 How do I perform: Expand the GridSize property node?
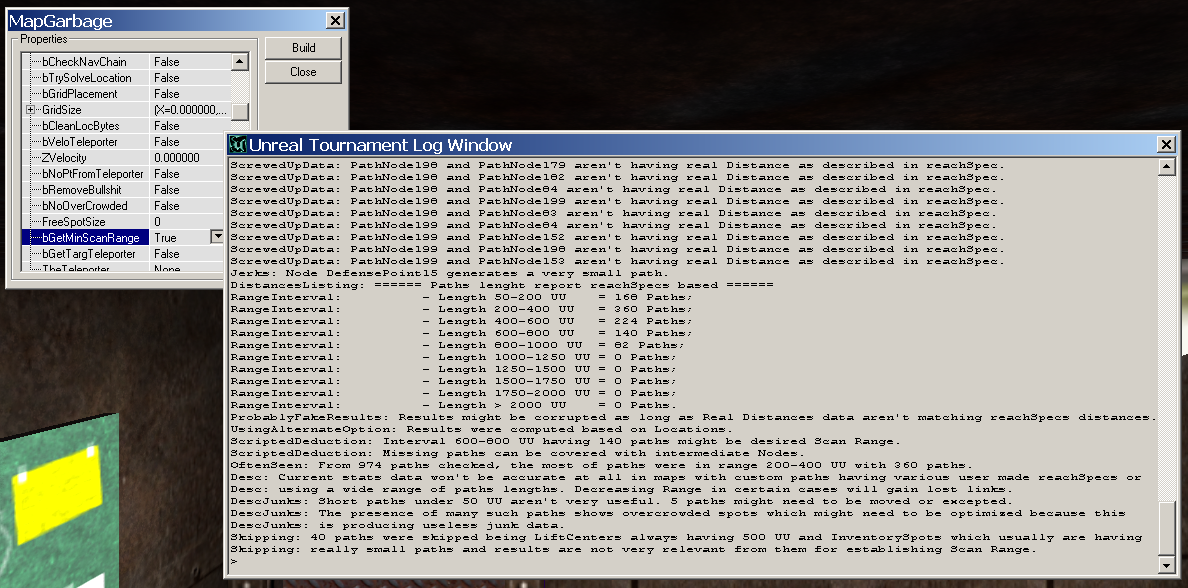[x=31, y=110]
